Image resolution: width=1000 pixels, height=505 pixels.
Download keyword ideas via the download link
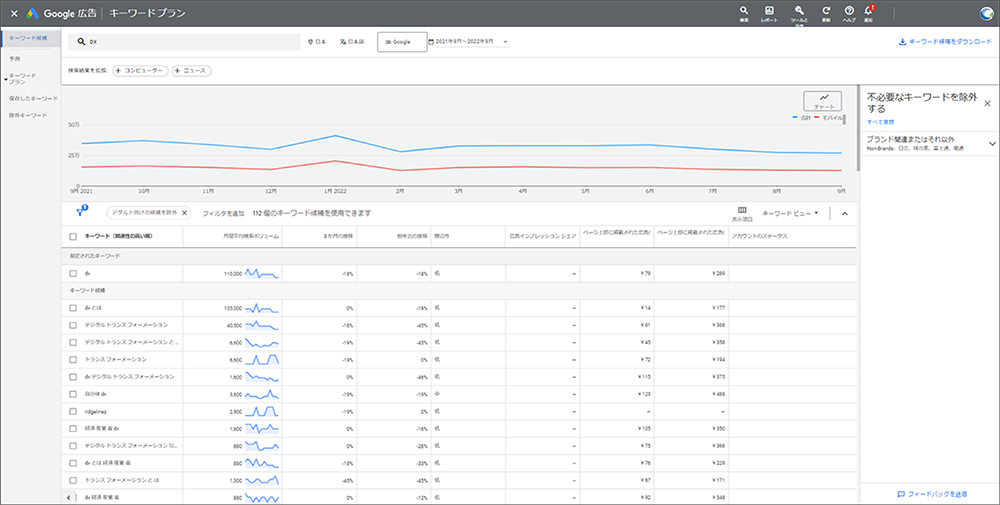(945, 42)
